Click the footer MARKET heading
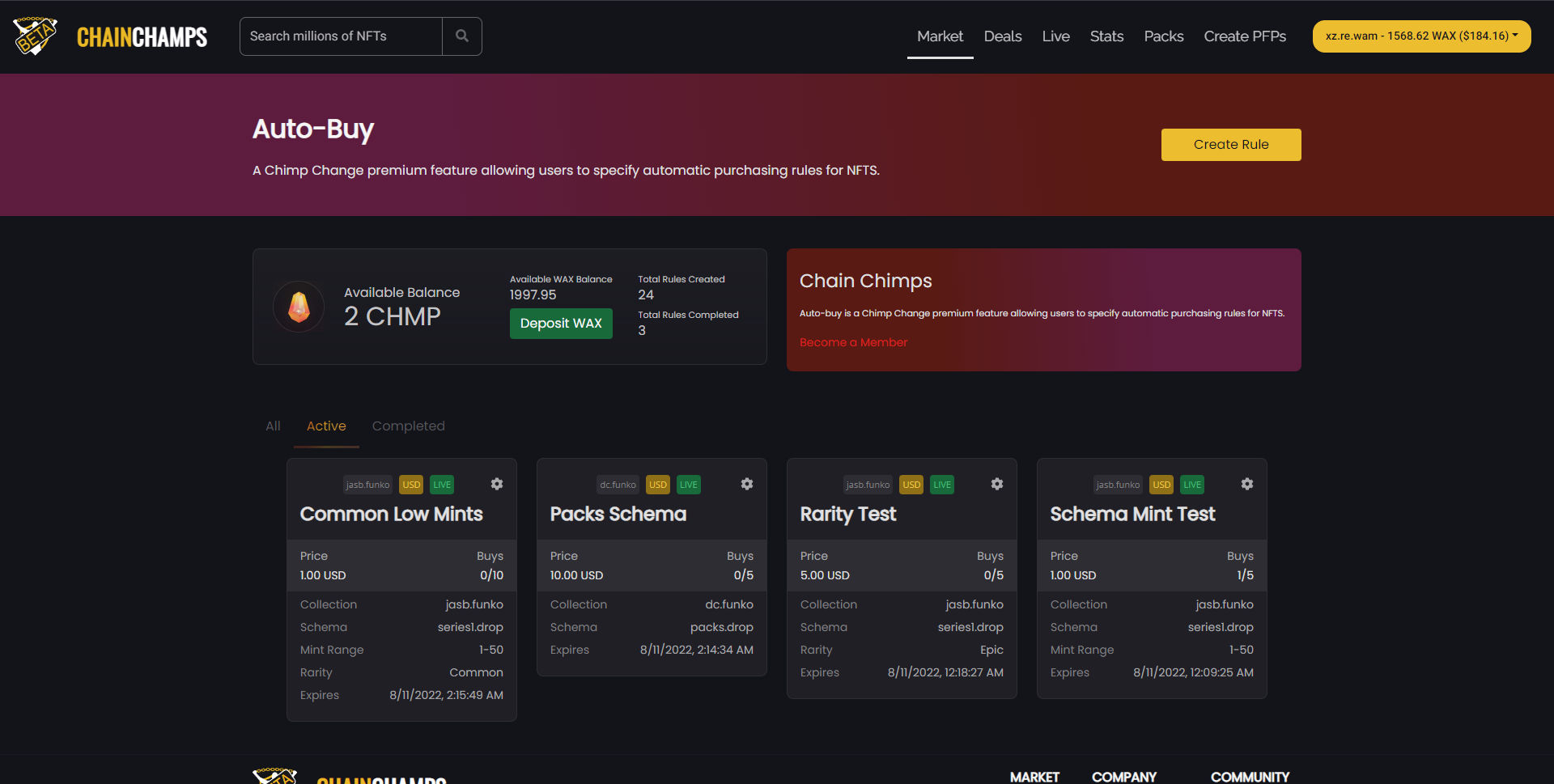The image size is (1554, 784). point(1034,777)
